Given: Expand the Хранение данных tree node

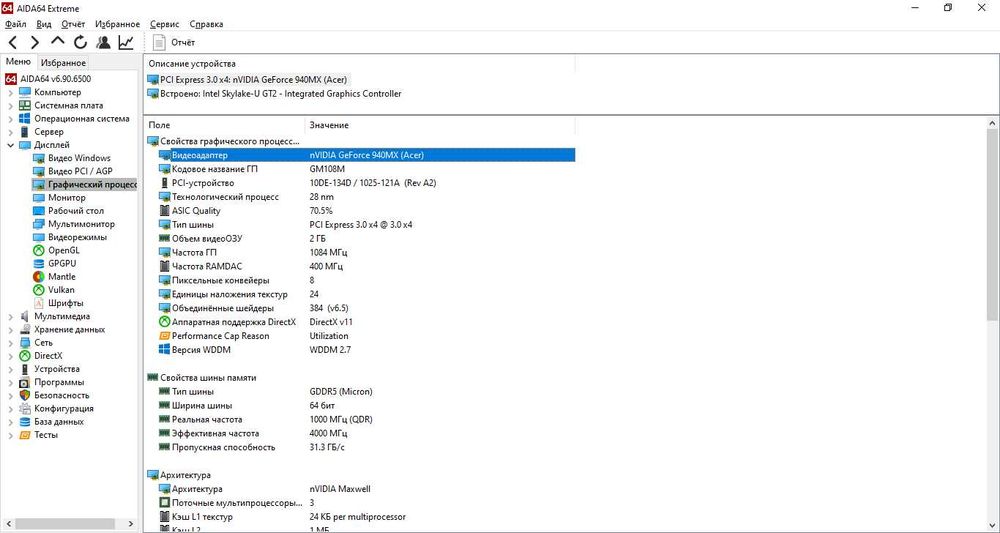Looking at the screenshot, I should (10, 330).
